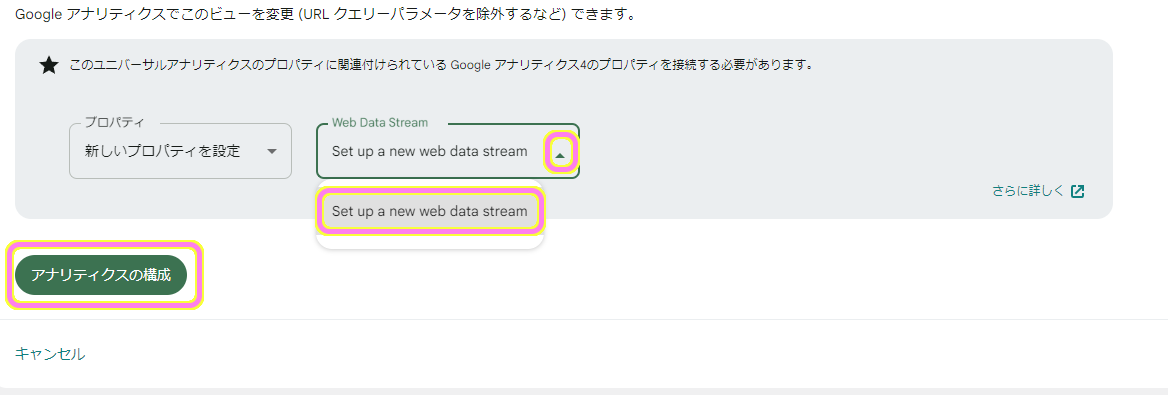
Task: Open the 新しいプロパティを設定 combo box
Action: 180,151
